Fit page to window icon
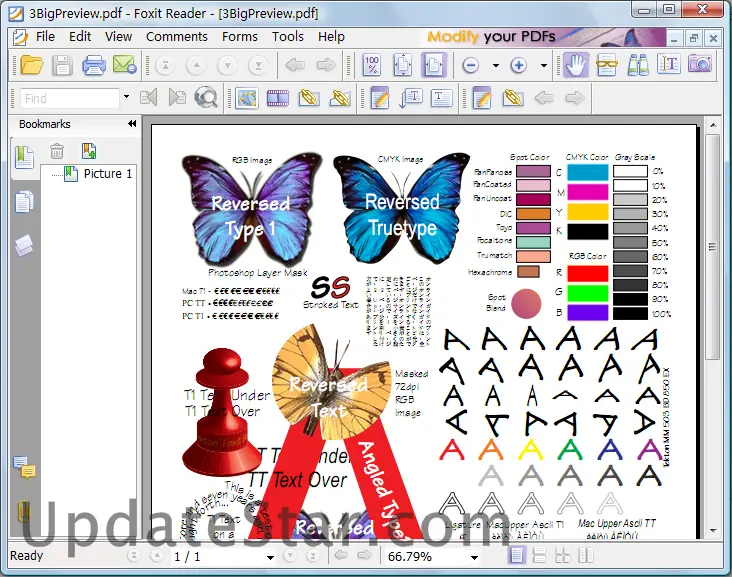Screen dimensions: 732x577 tap(403, 65)
